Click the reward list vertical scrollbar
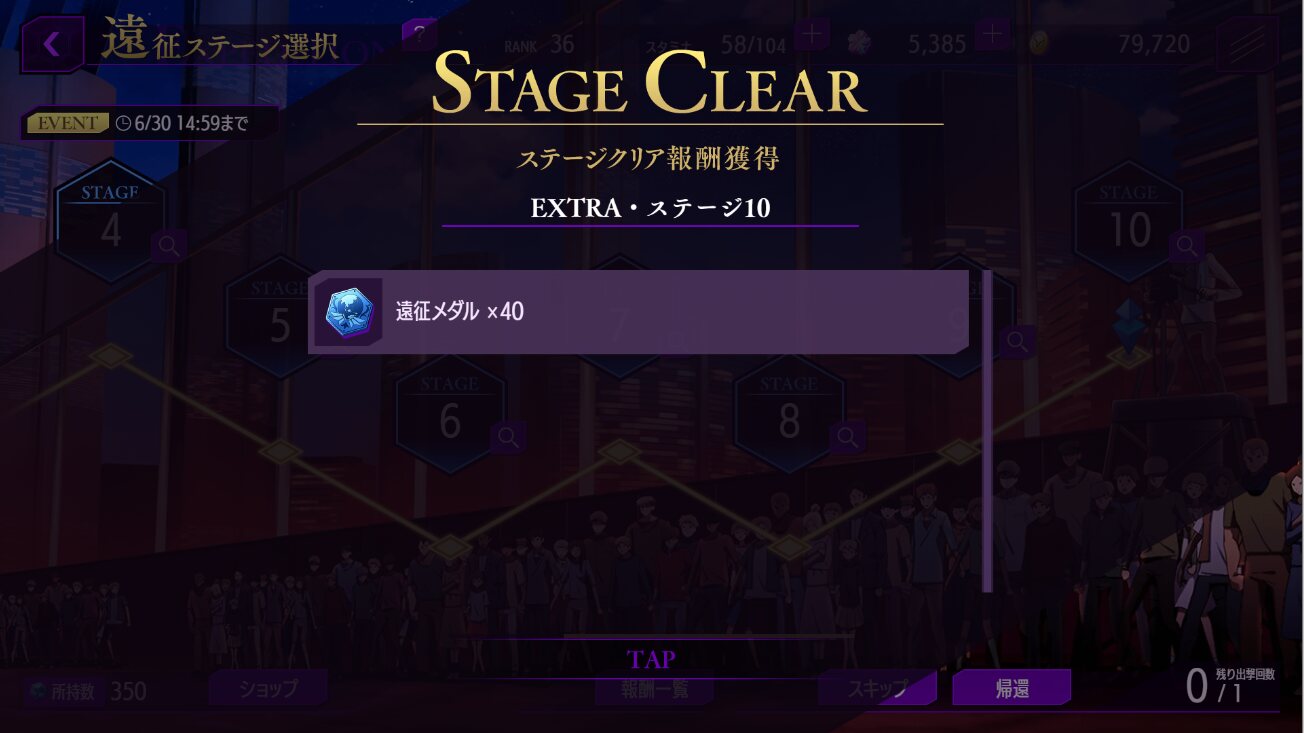Viewport: 1304px width, 733px height. coord(987,431)
